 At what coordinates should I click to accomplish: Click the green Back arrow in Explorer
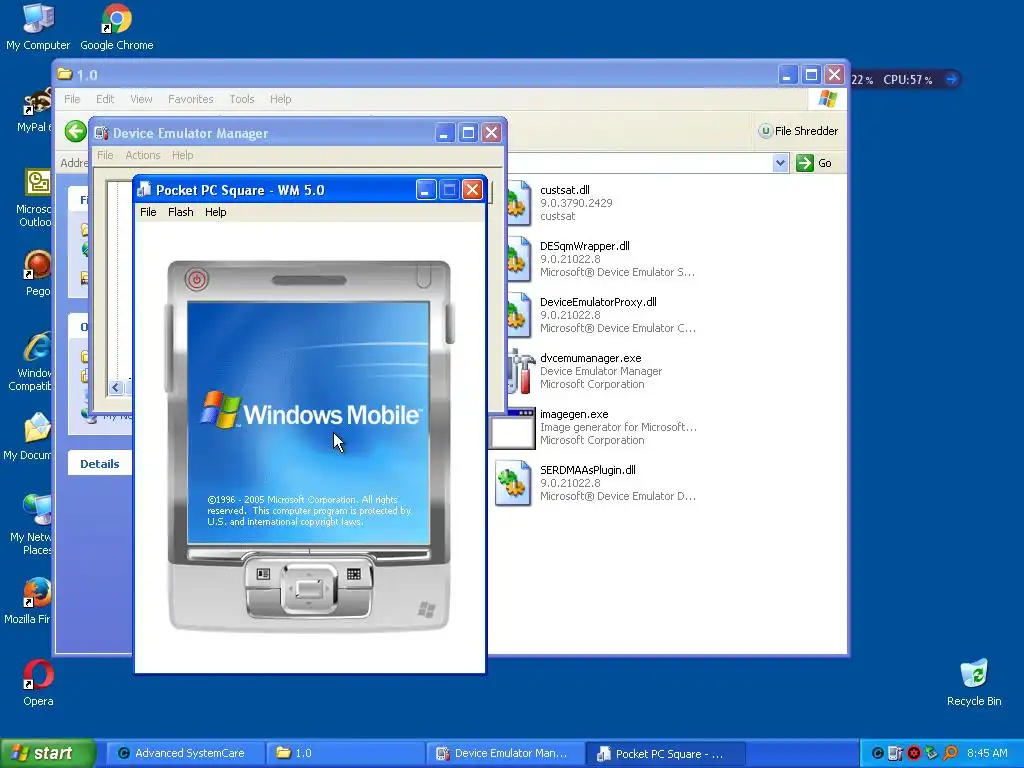point(76,131)
